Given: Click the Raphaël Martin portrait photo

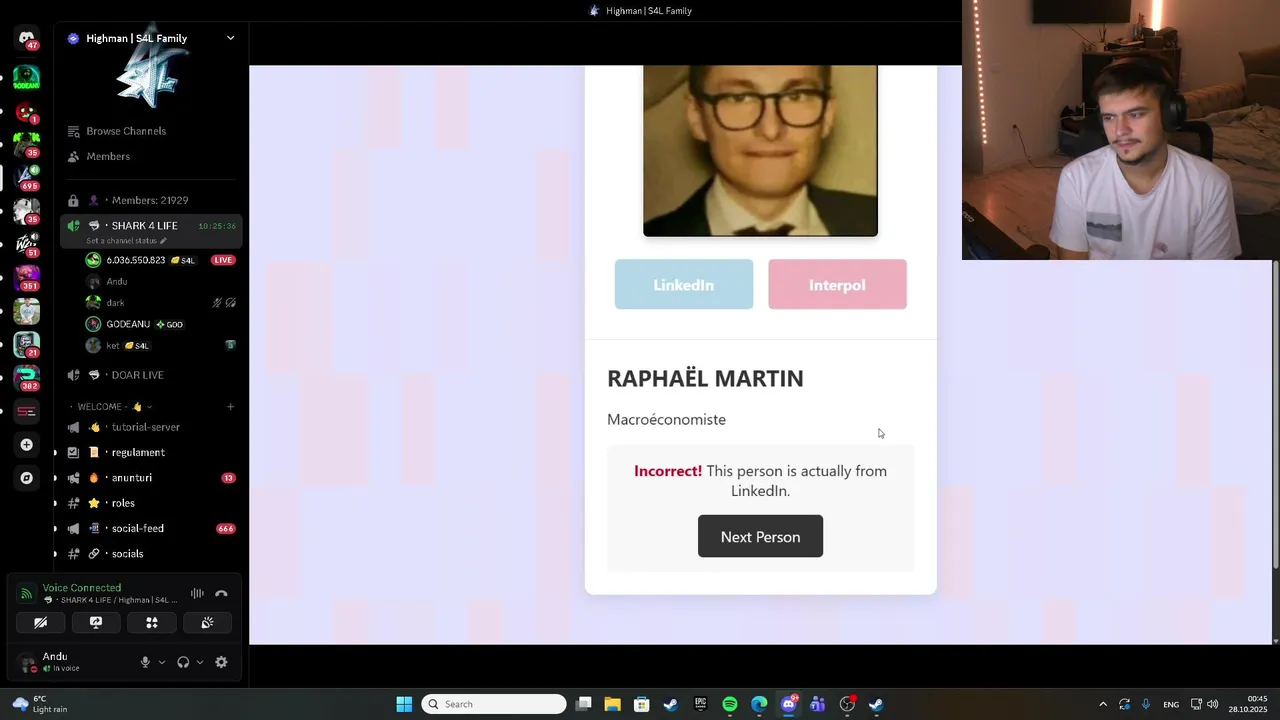Looking at the screenshot, I should tap(760, 151).
